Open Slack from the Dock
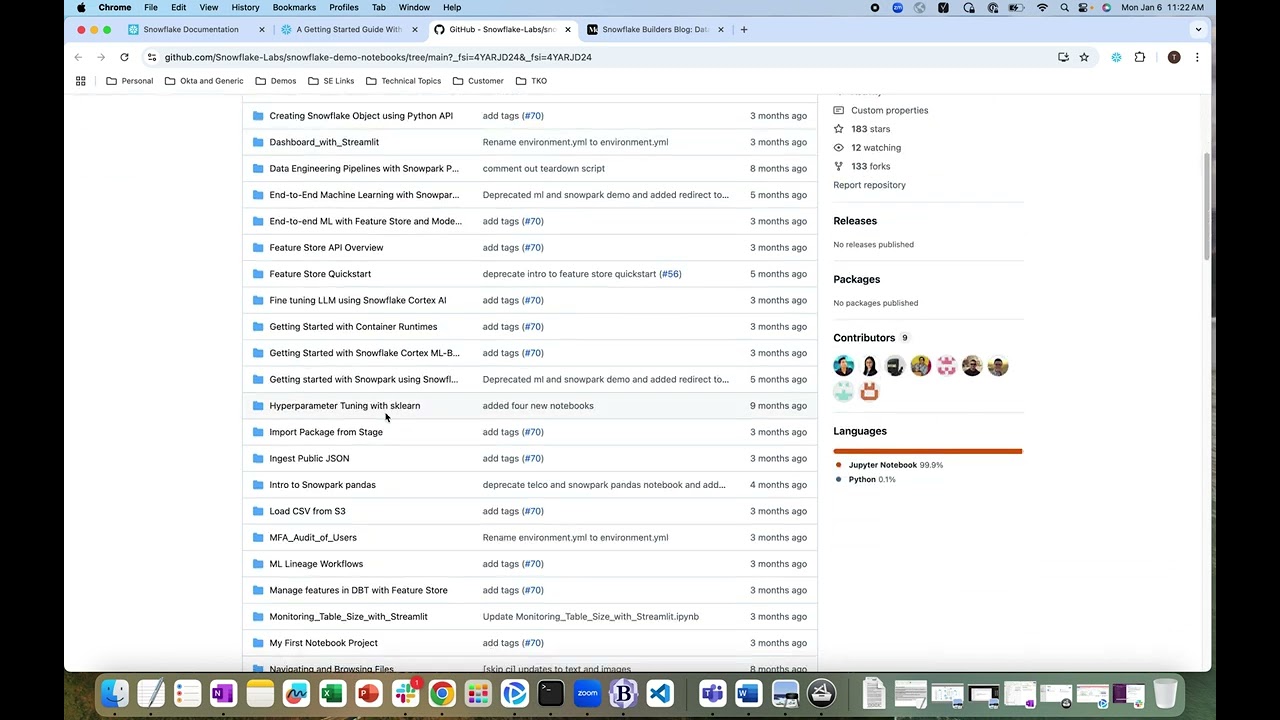This screenshot has width=1280, height=720. coord(405,693)
